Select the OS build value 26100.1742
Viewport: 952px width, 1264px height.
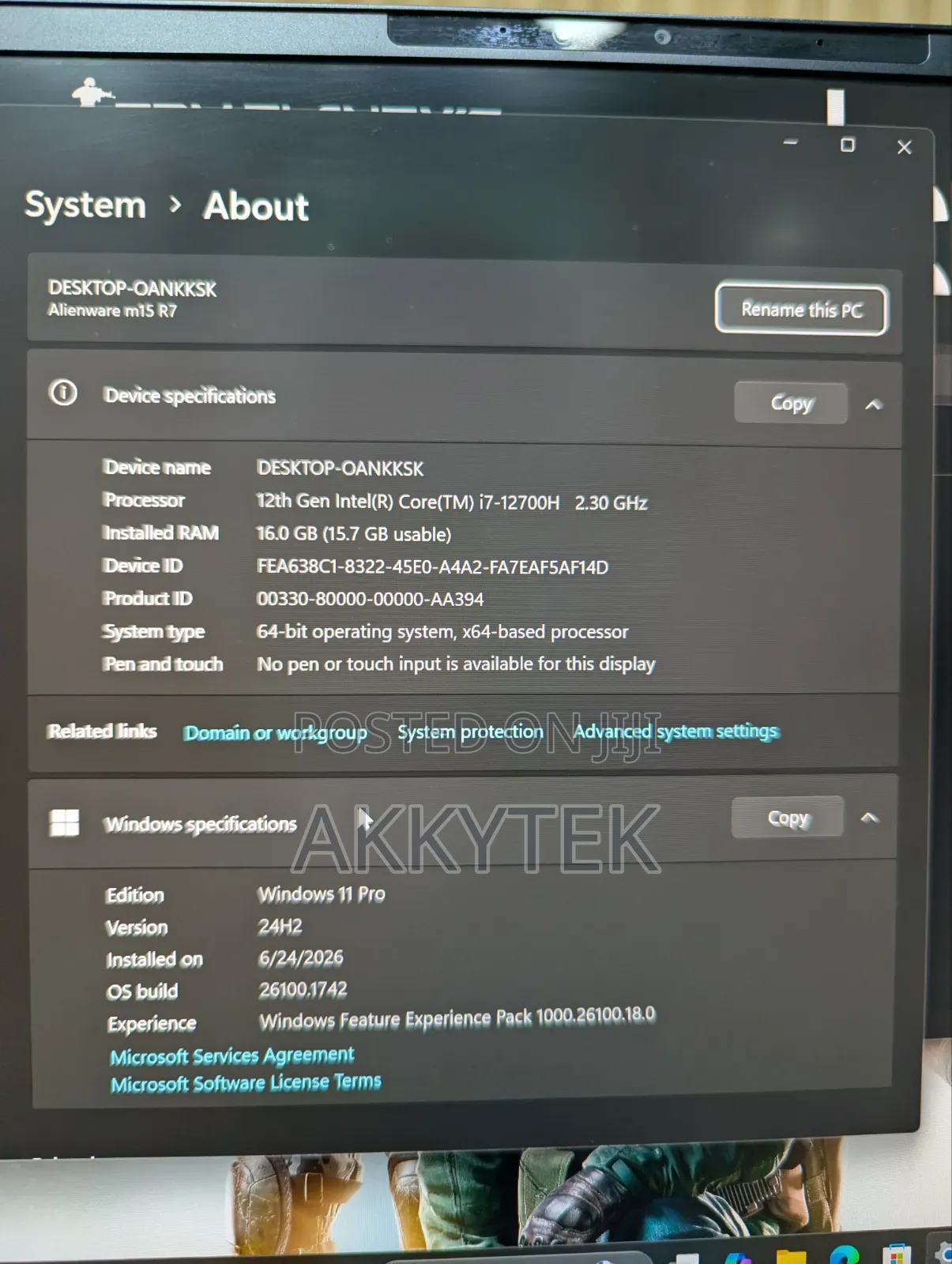[303, 990]
